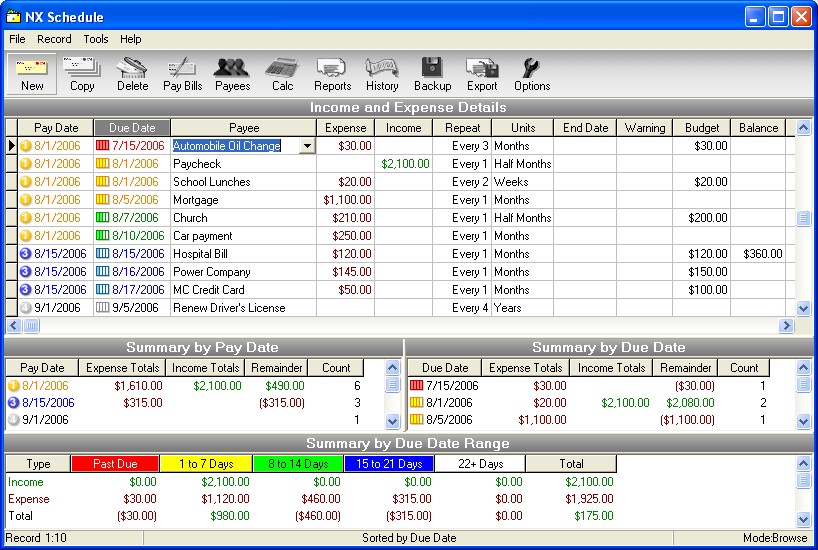818x550 pixels.
Task: Open the Record menu
Action: click(54, 39)
